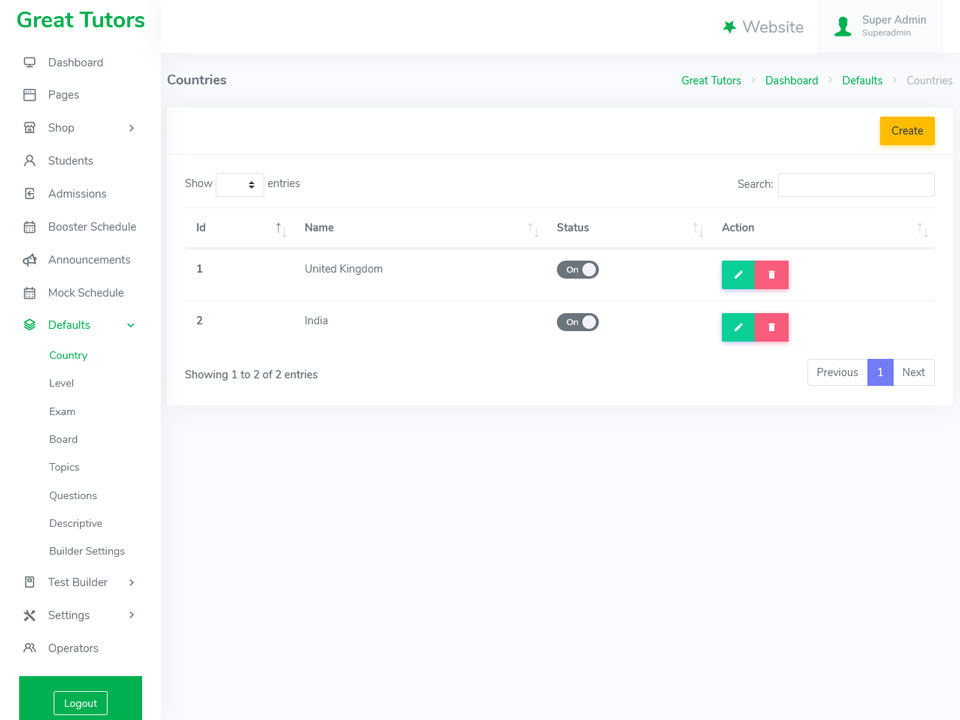Click the Operators people icon in sidebar
960x720 pixels.
click(29, 648)
